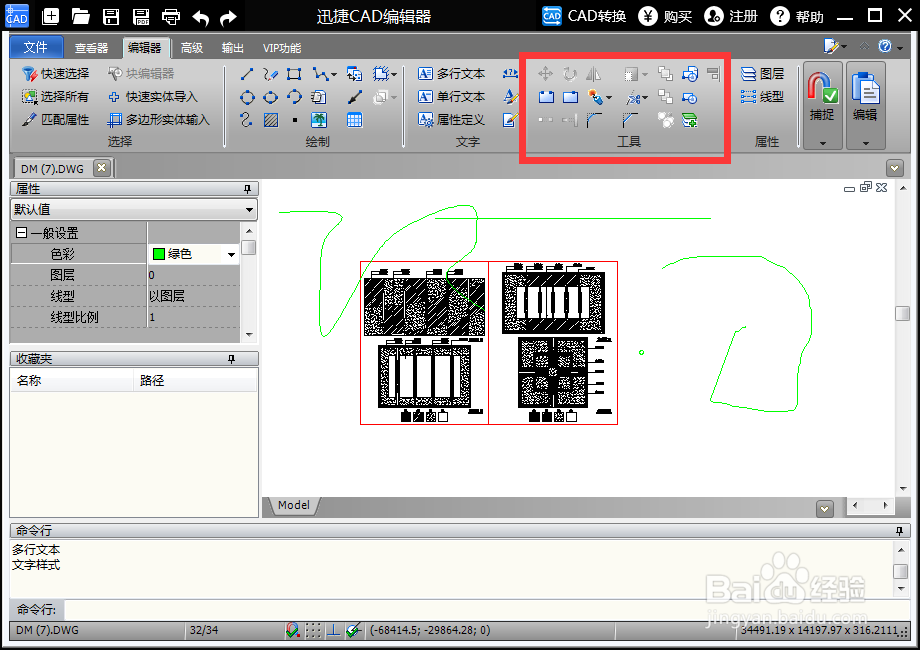This screenshot has height=650, width=920.
Task: Open 帮助 help
Action: [797, 16]
